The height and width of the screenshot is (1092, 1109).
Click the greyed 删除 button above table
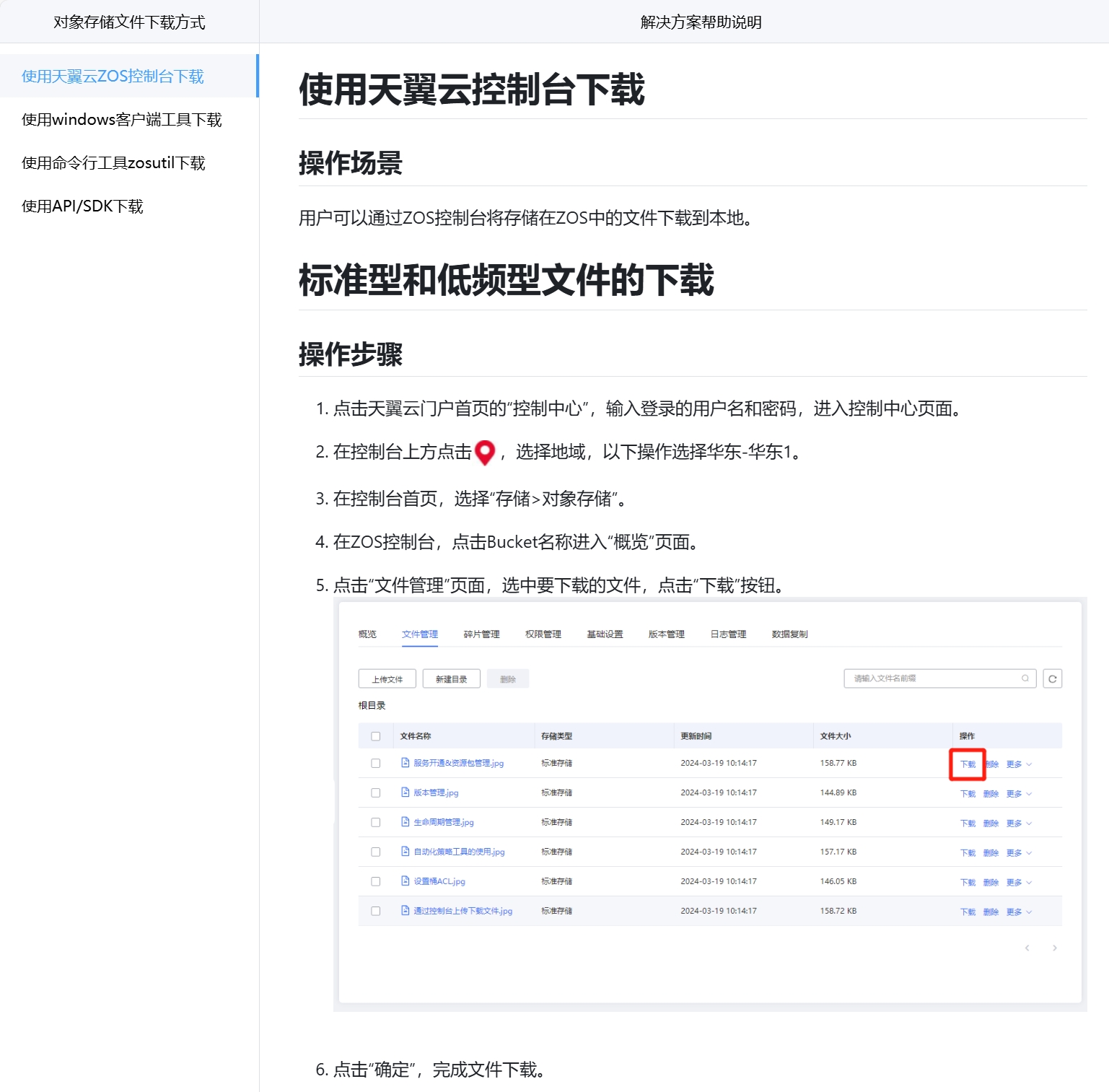click(x=508, y=679)
